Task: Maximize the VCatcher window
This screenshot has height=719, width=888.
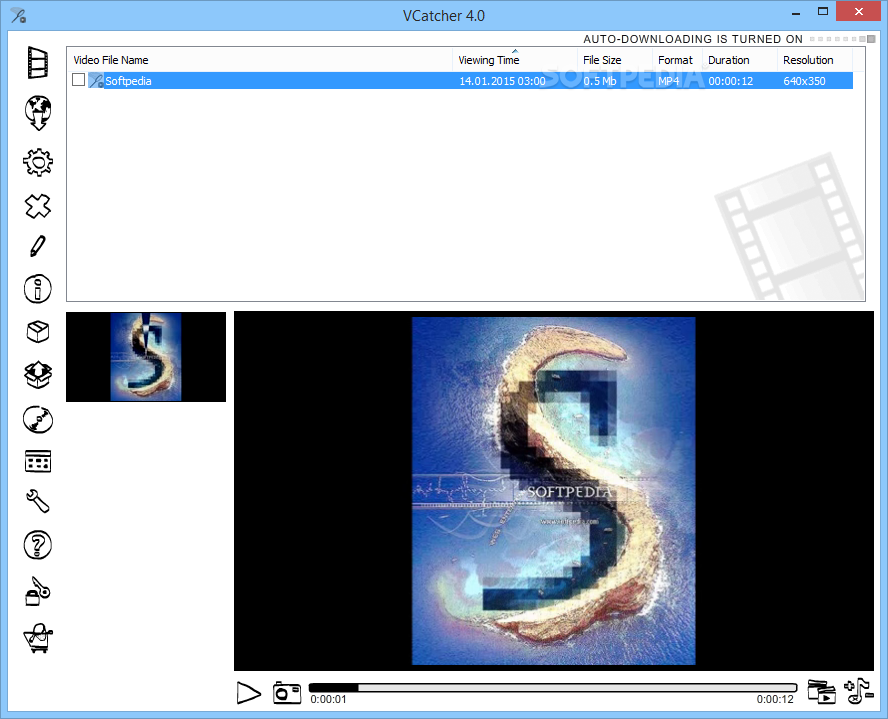Action: click(823, 12)
